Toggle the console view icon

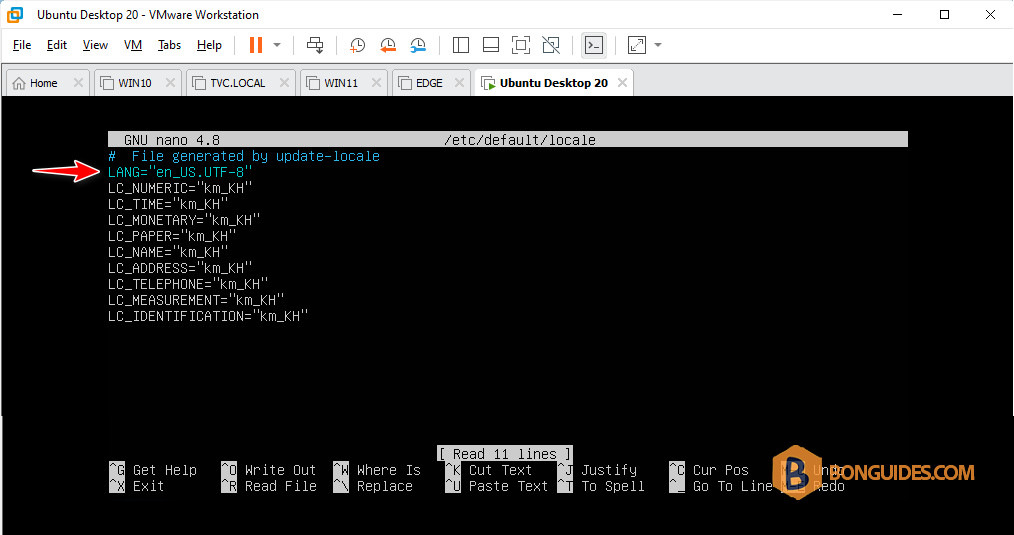coord(594,45)
